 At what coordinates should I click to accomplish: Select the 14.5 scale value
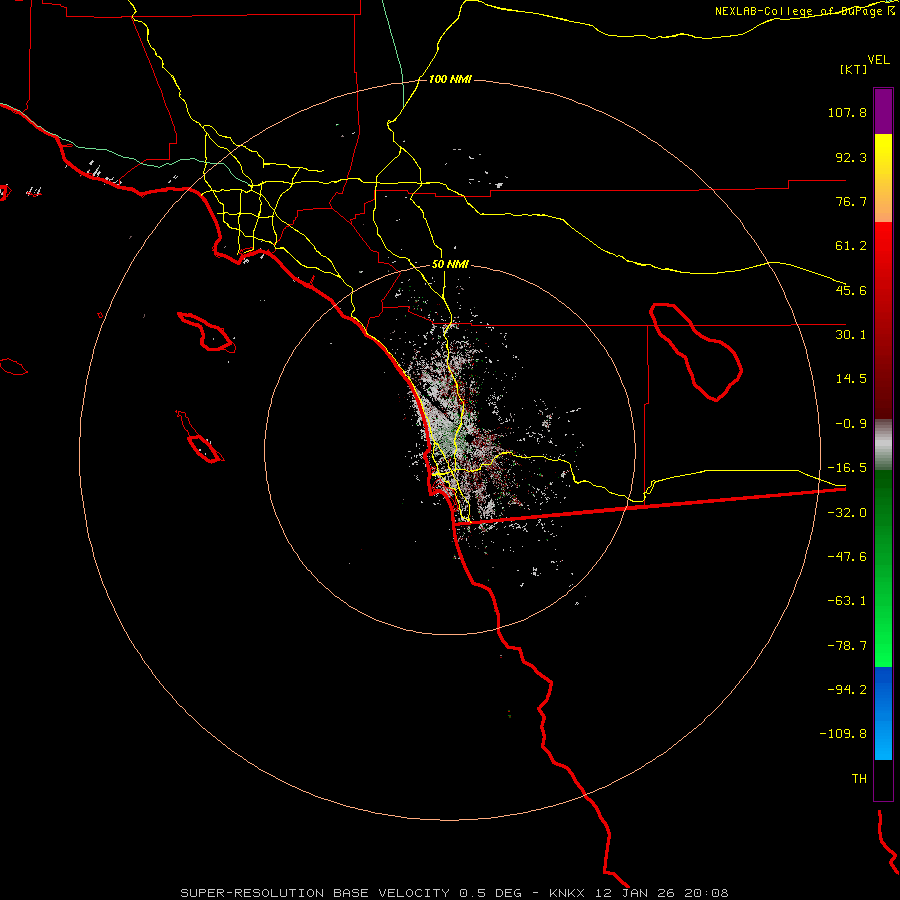(851, 379)
